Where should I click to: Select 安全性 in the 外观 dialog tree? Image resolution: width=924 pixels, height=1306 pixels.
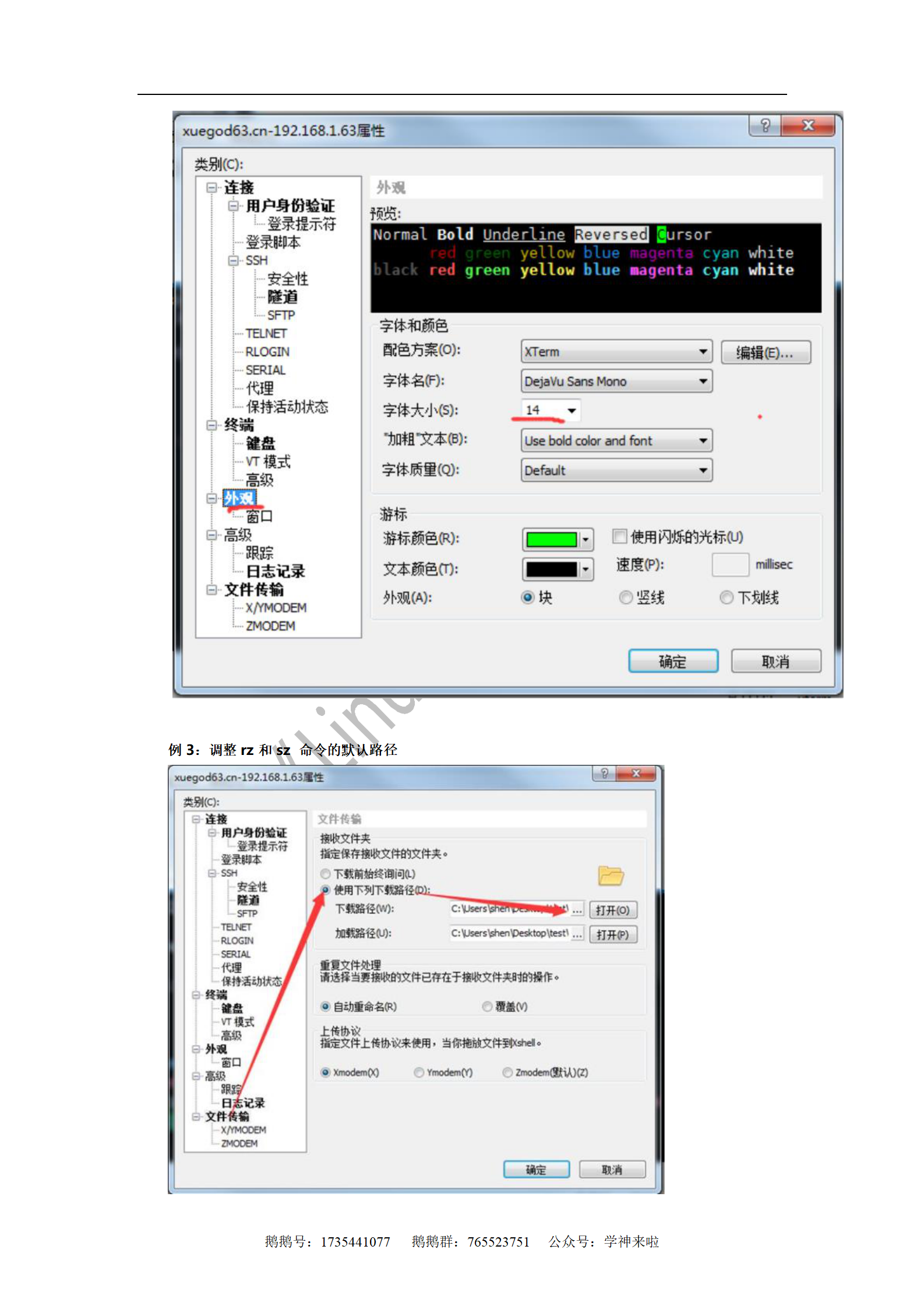click(288, 279)
